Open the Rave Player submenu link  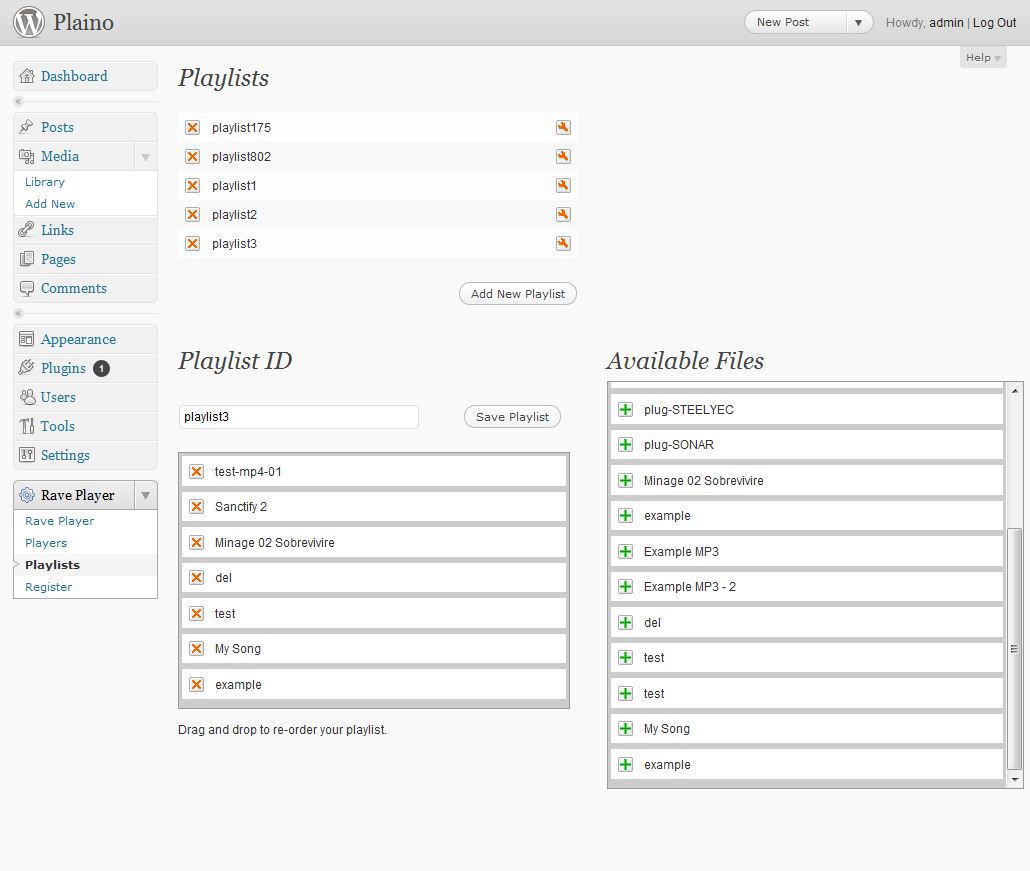[x=59, y=521]
